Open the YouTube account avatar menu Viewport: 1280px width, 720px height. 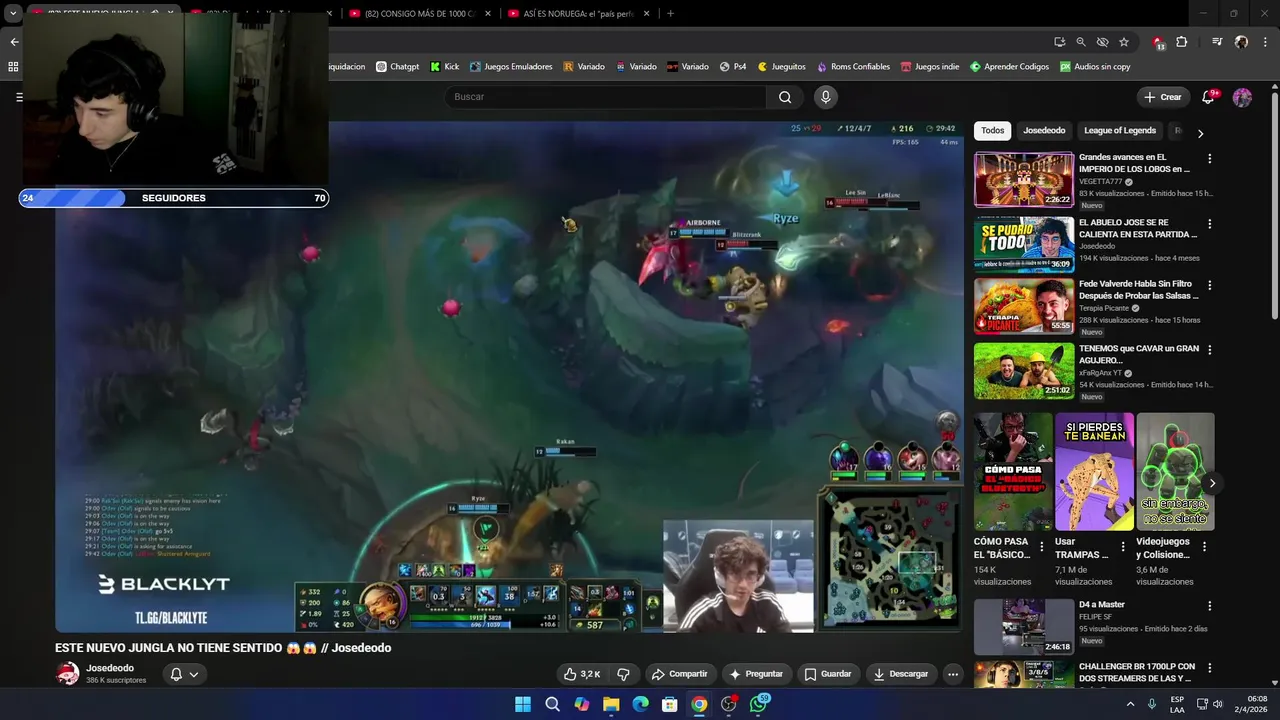pyautogui.click(x=1242, y=97)
